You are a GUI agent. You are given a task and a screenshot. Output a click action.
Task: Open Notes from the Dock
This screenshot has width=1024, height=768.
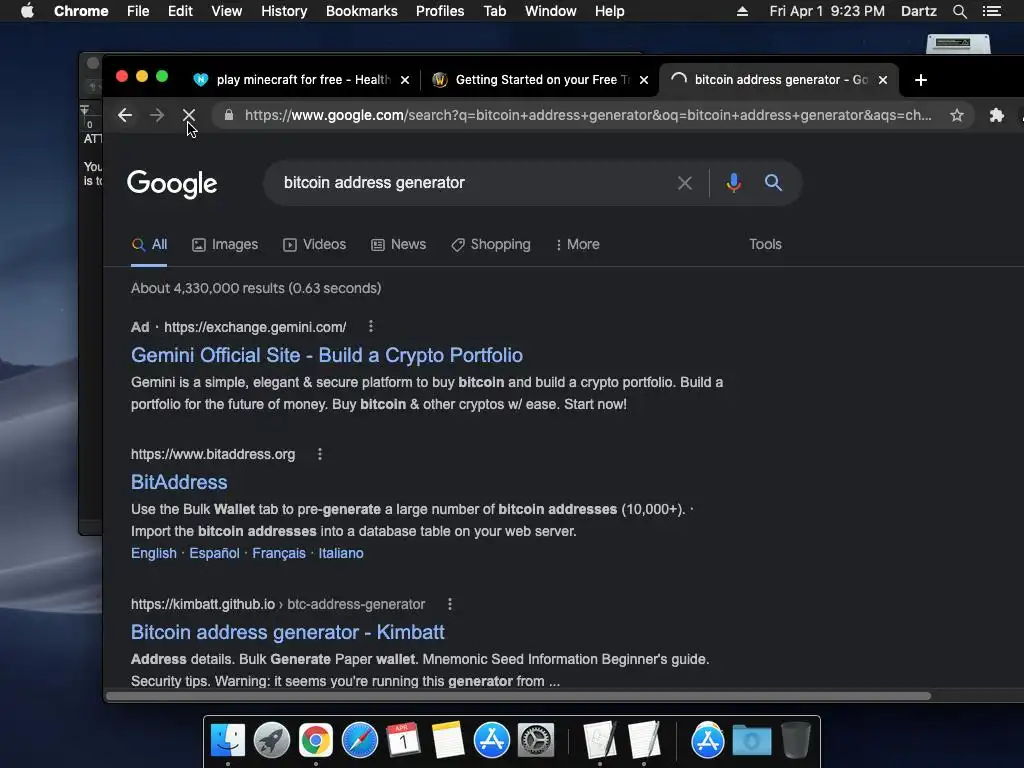pos(447,740)
